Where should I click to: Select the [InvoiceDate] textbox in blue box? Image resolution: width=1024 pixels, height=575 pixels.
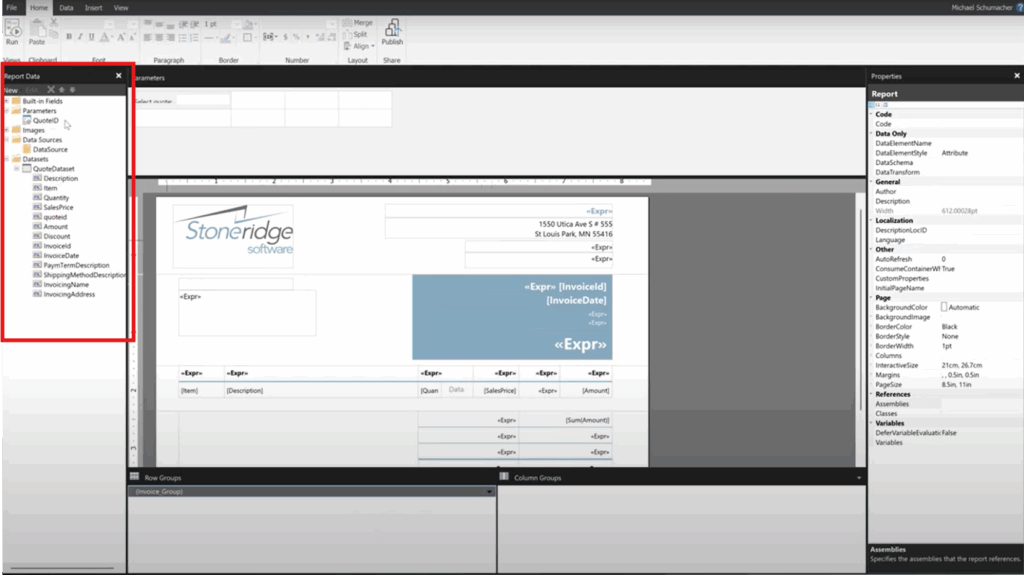[x=576, y=301]
